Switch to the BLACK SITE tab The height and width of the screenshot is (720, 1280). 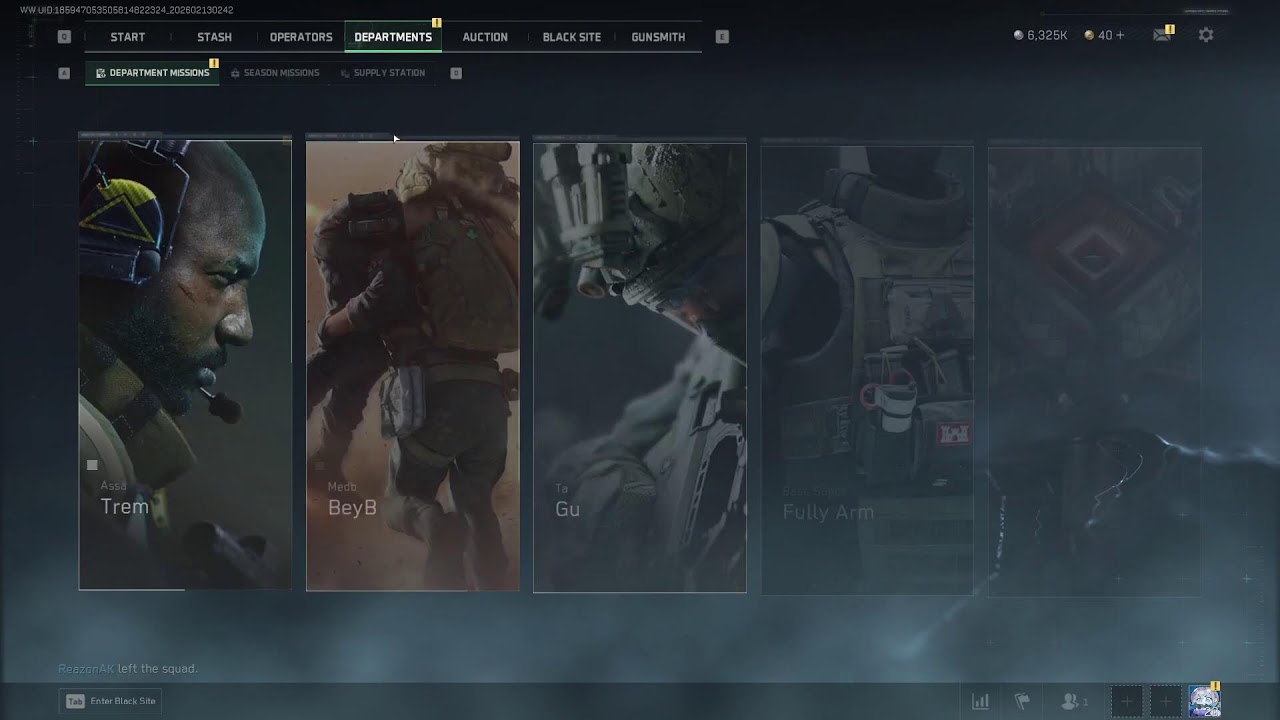click(x=572, y=37)
